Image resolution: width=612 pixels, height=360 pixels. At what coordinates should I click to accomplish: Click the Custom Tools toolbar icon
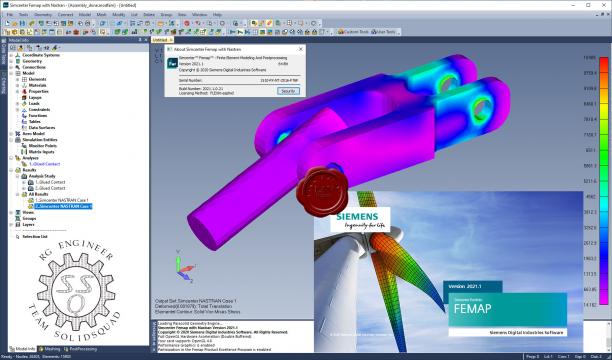pos(341,32)
